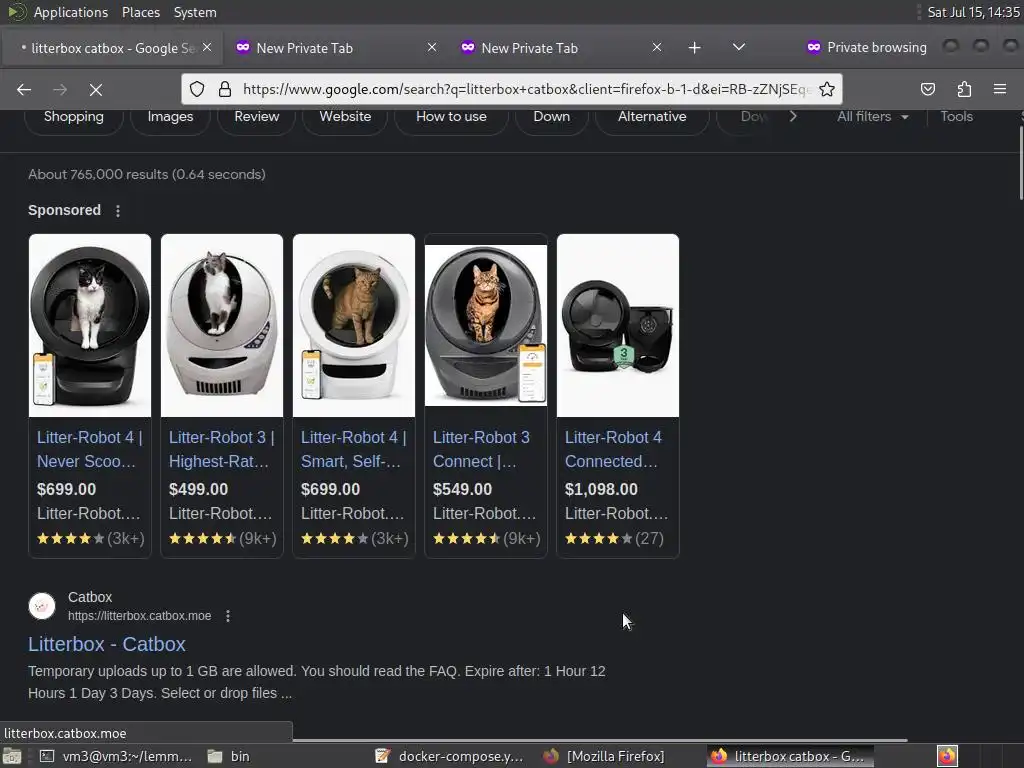
Task: Bookmark this page with the star icon
Action: pyautogui.click(x=827, y=89)
